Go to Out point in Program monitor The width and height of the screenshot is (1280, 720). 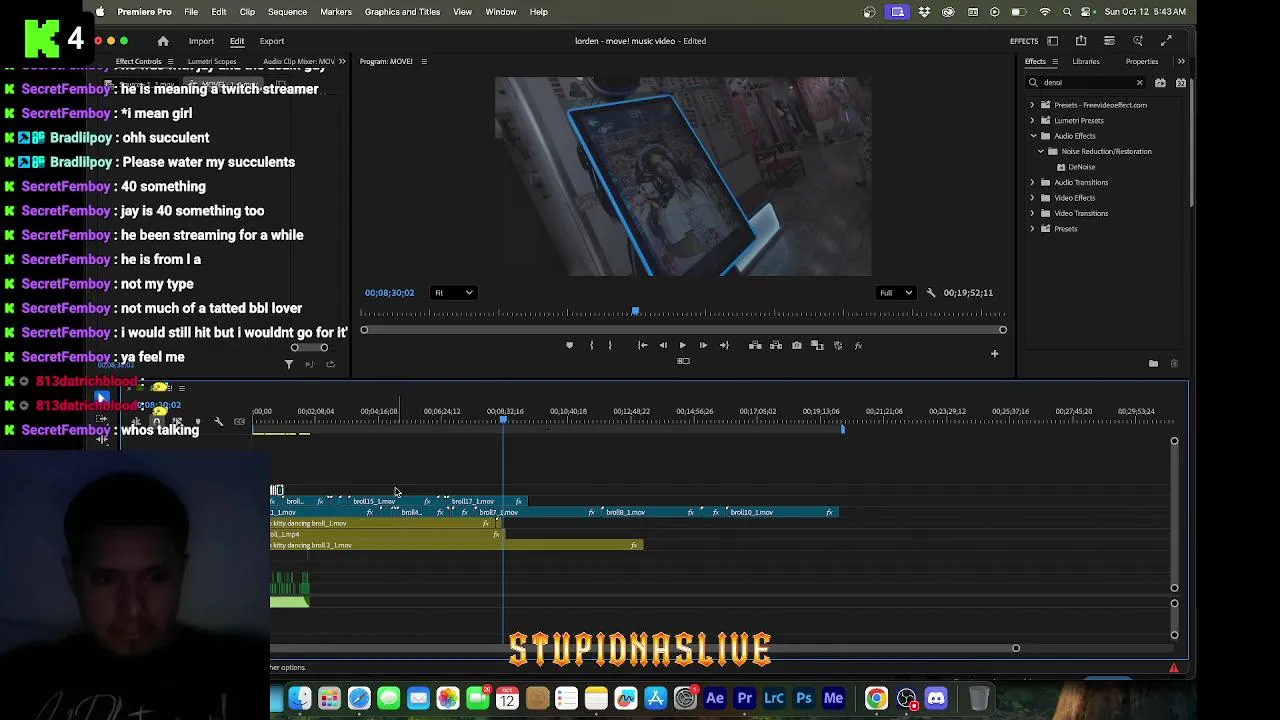[724, 345]
